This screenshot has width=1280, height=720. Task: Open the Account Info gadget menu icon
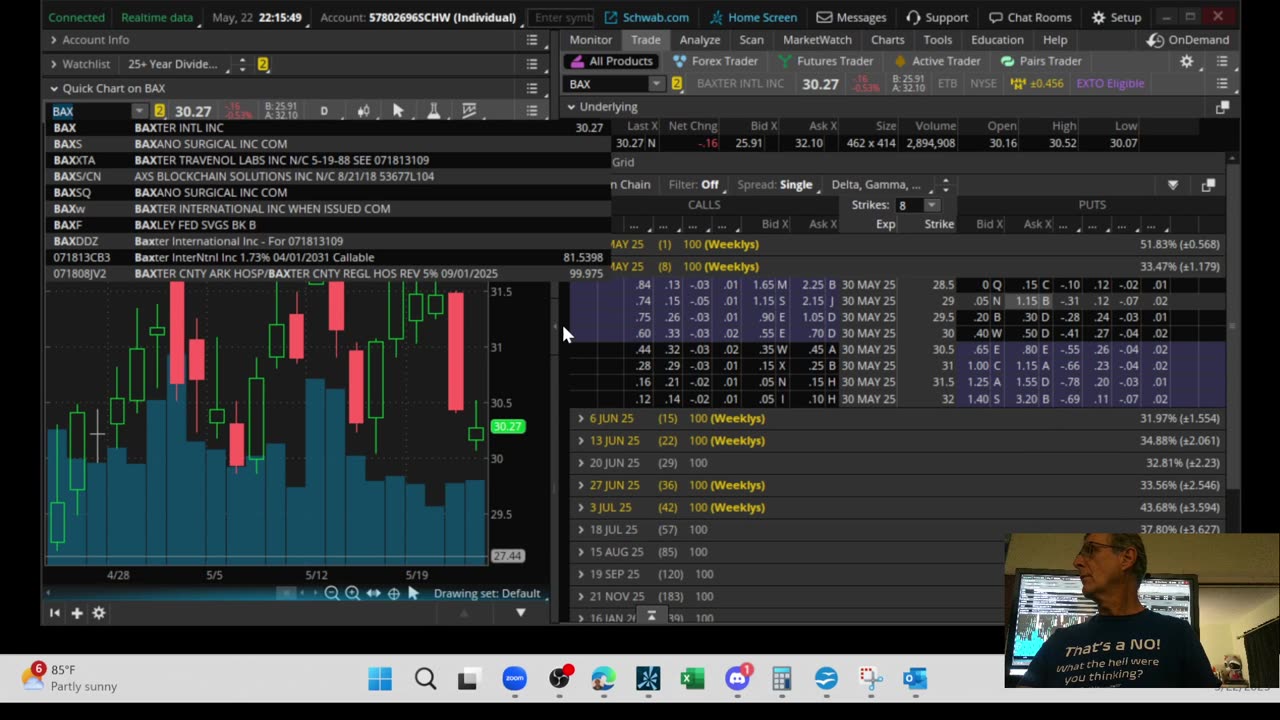(x=532, y=40)
